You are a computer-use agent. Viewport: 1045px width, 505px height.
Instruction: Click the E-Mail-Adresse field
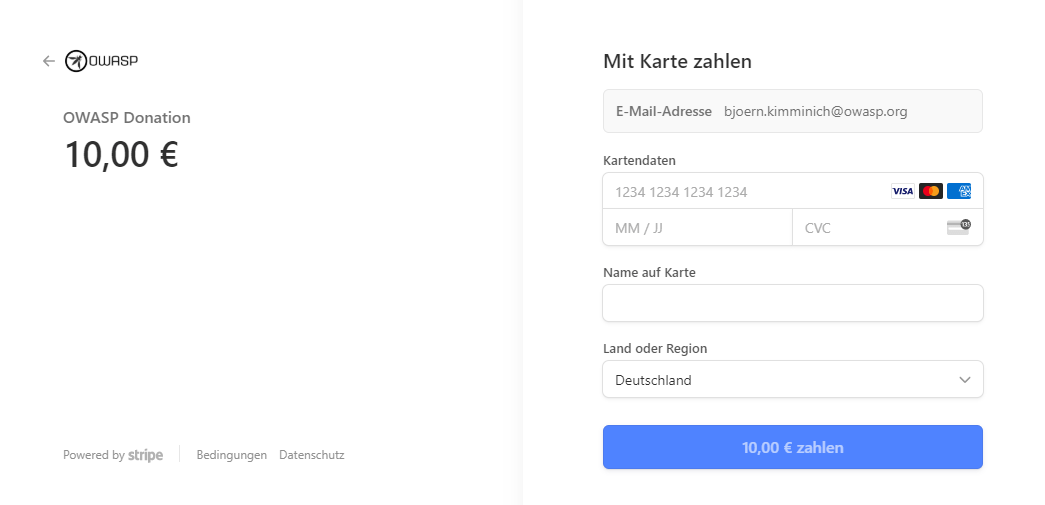pos(792,111)
